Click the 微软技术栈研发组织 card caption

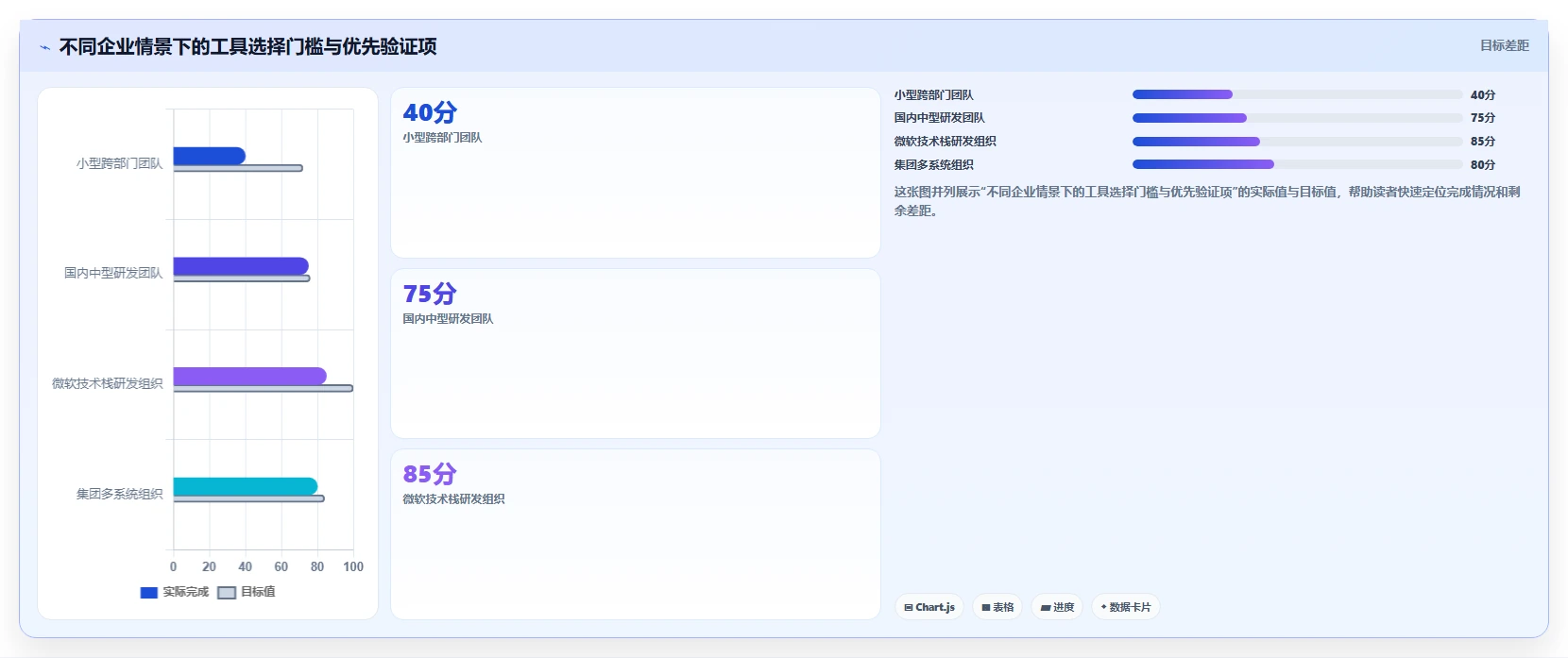tap(453, 499)
